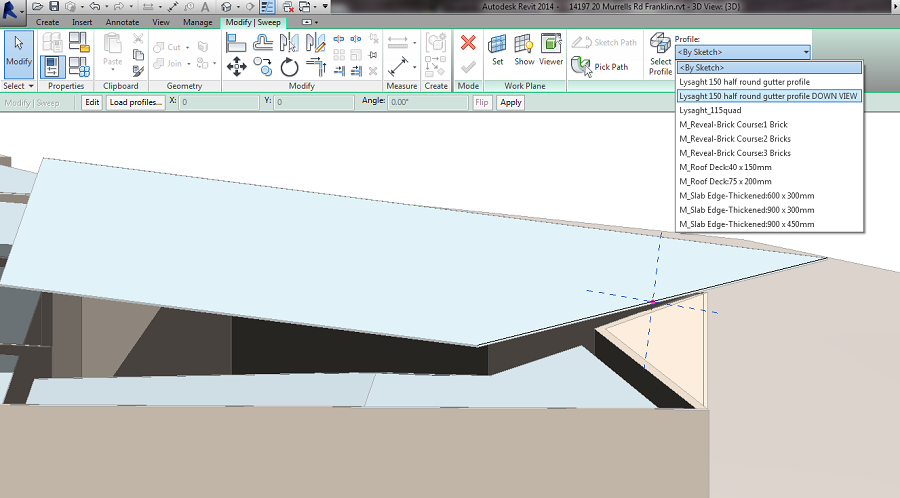Viewport: 900px width, 498px height.
Task: Select M_Roof Deck:75 x 200mm
Action: pyautogui.click(x=769, y=181)
